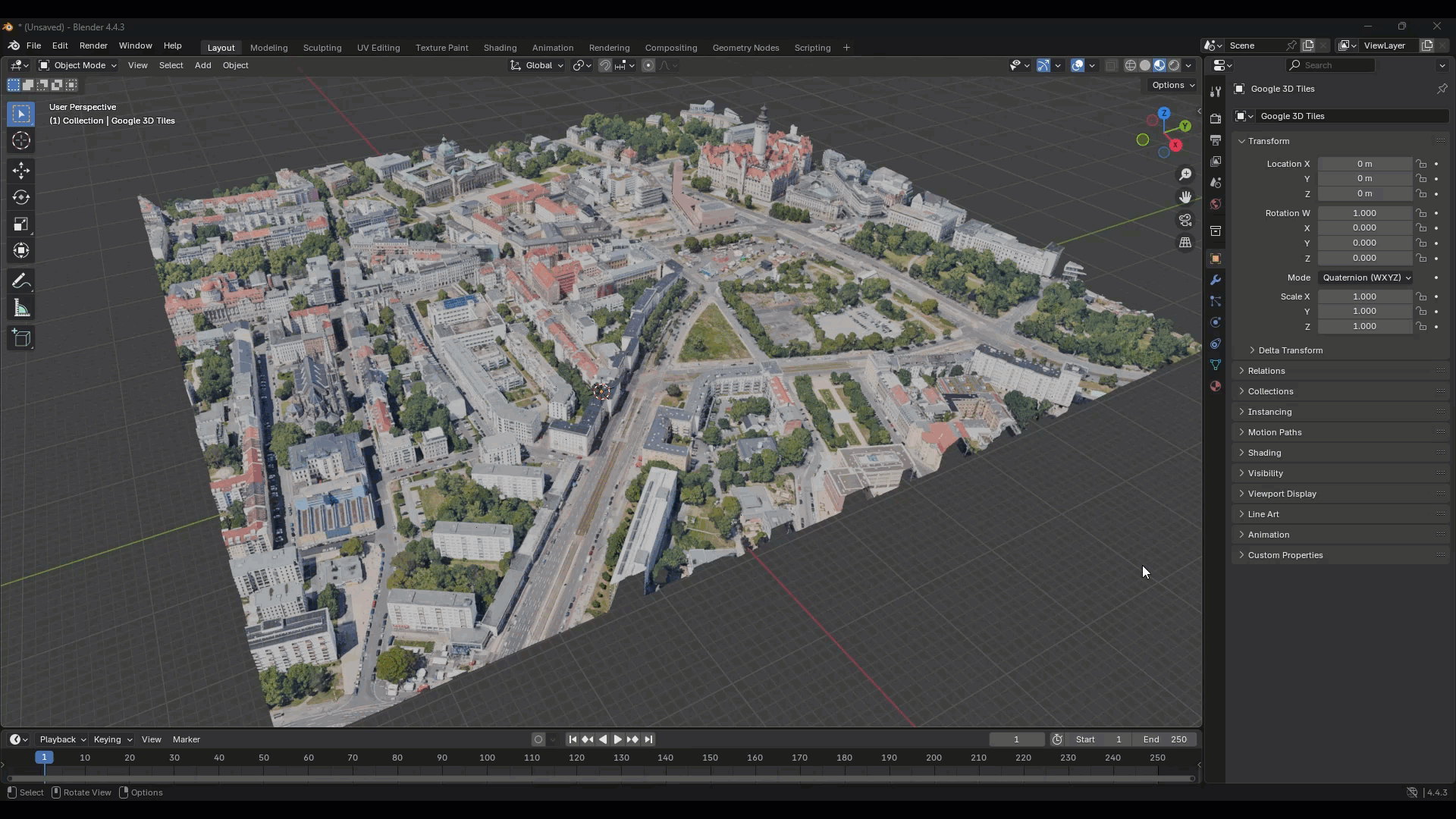1456x819 pixels.
Task: Switch to the Geometry Nodes workspace
Action: click(745, 48)
